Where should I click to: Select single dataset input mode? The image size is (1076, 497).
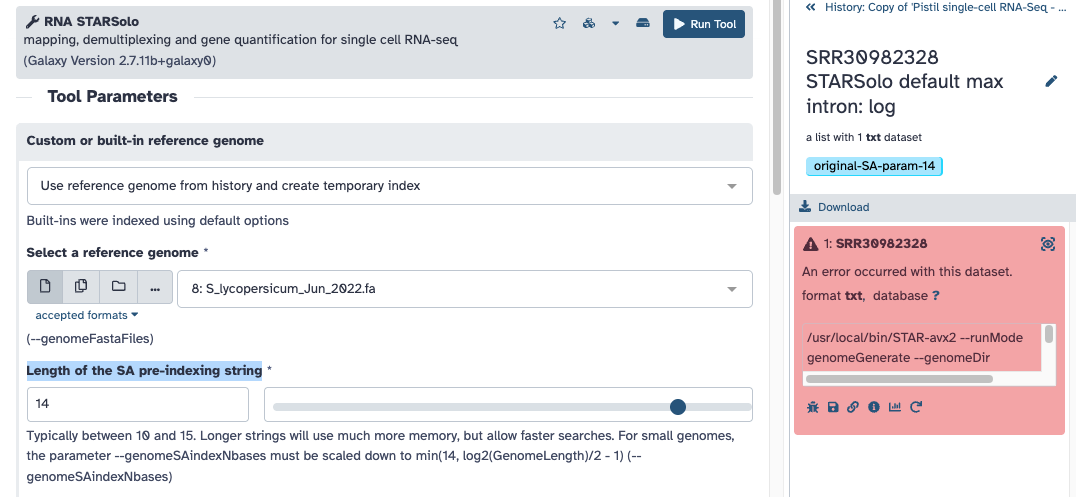tap(45, 287)
